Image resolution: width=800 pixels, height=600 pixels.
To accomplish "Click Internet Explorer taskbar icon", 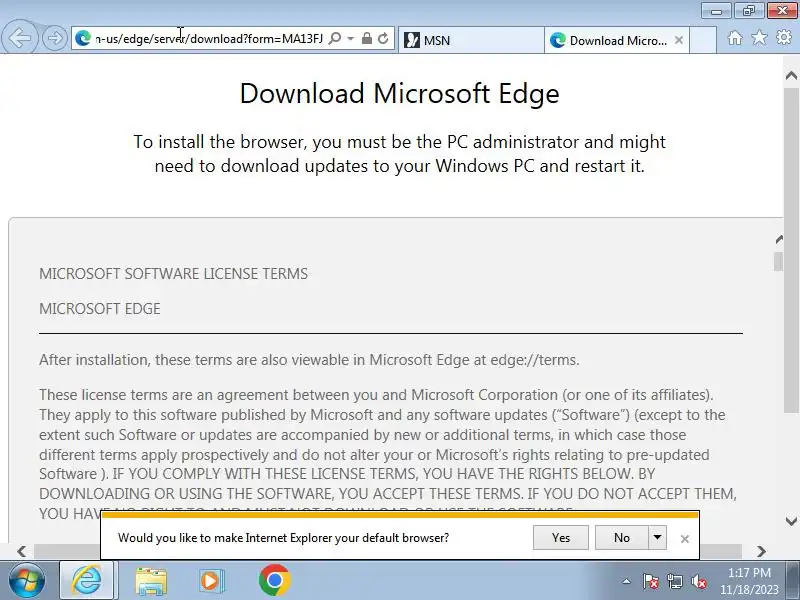I will 87,581.
